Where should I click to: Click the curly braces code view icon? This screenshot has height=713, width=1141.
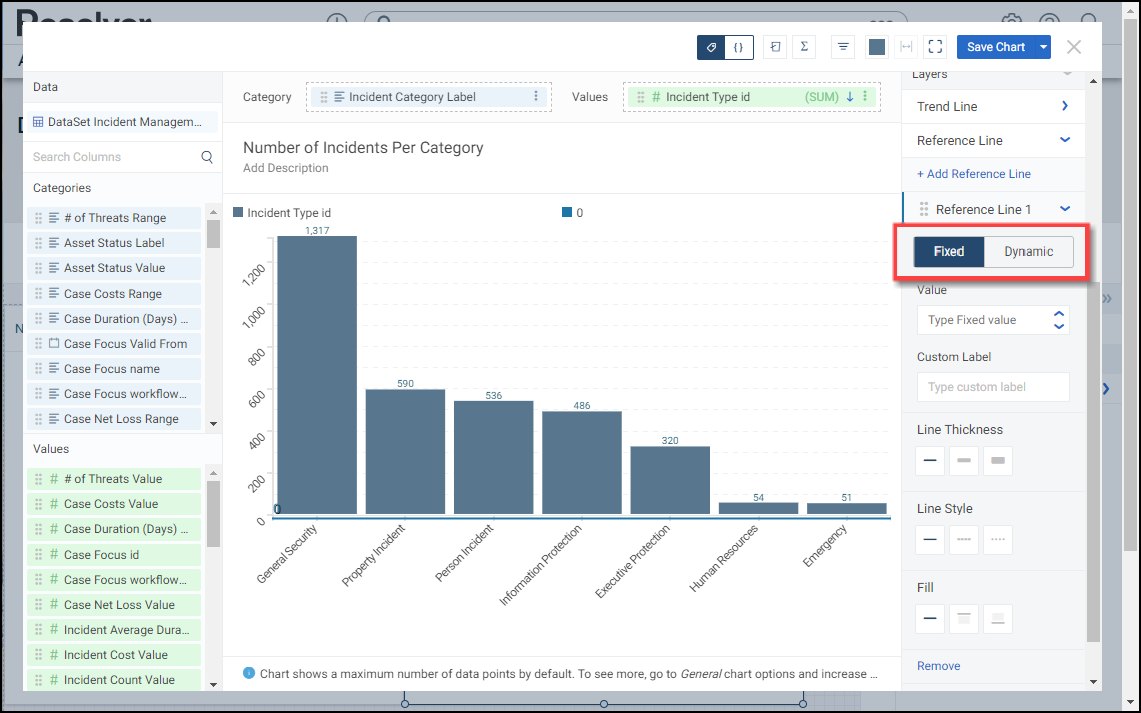click(738, 47)
